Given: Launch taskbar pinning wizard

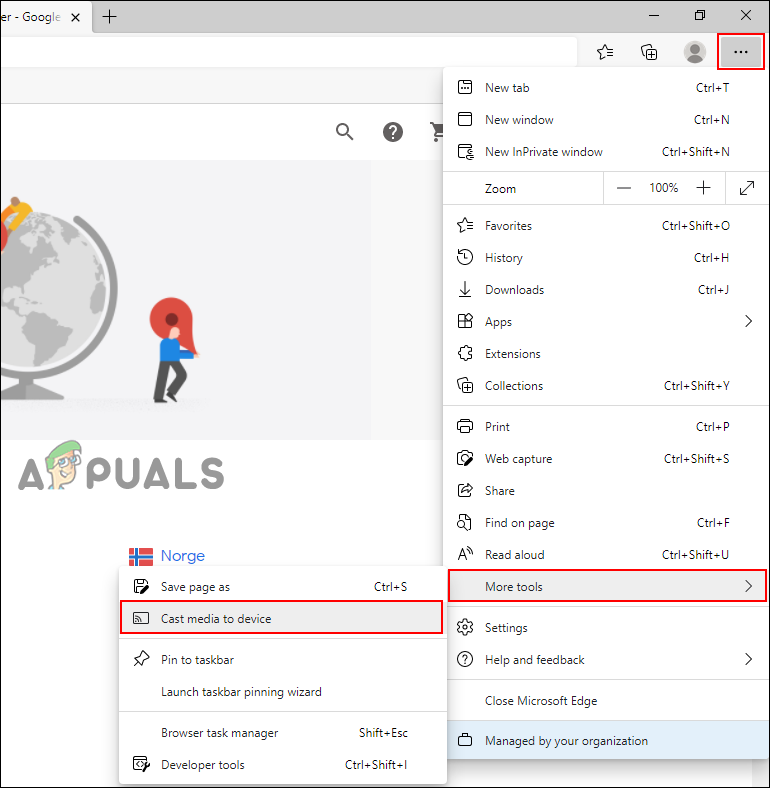Looking at the screenshot, I should (x=282, y=692).
